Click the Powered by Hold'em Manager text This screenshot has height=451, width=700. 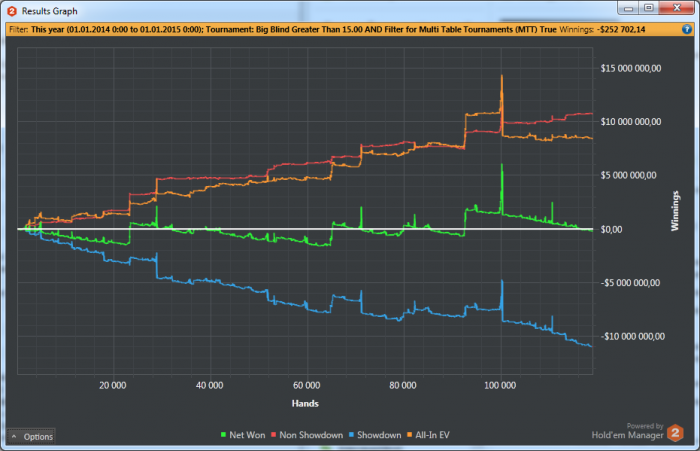pyautogui.click(x=627, y=431)
